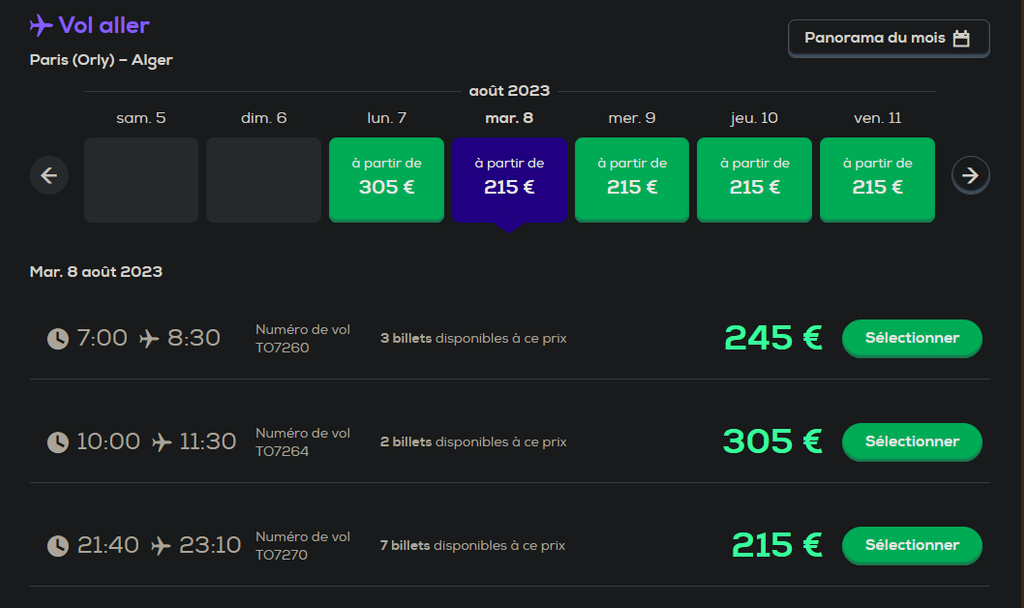
Task: Click the calendar icon in Panorama du mois
Action: (x=961, y=38)
